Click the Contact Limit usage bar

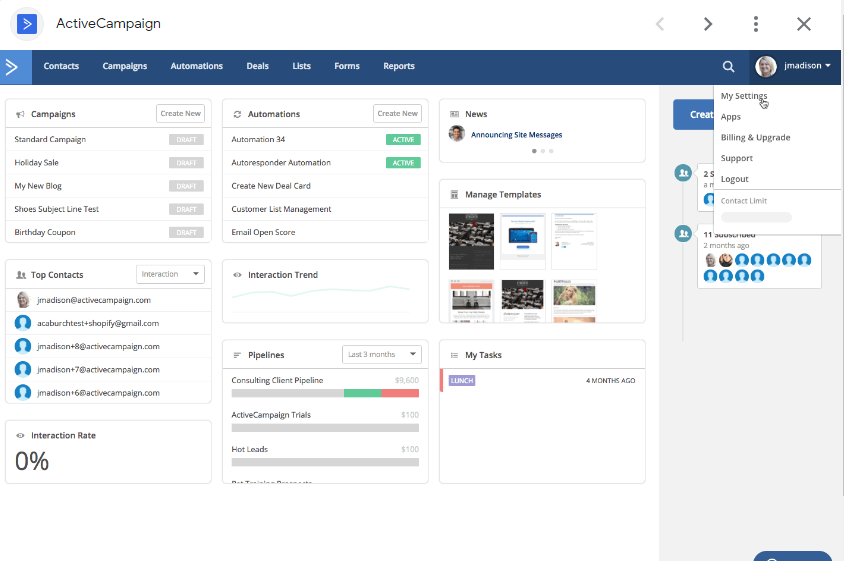756,217
